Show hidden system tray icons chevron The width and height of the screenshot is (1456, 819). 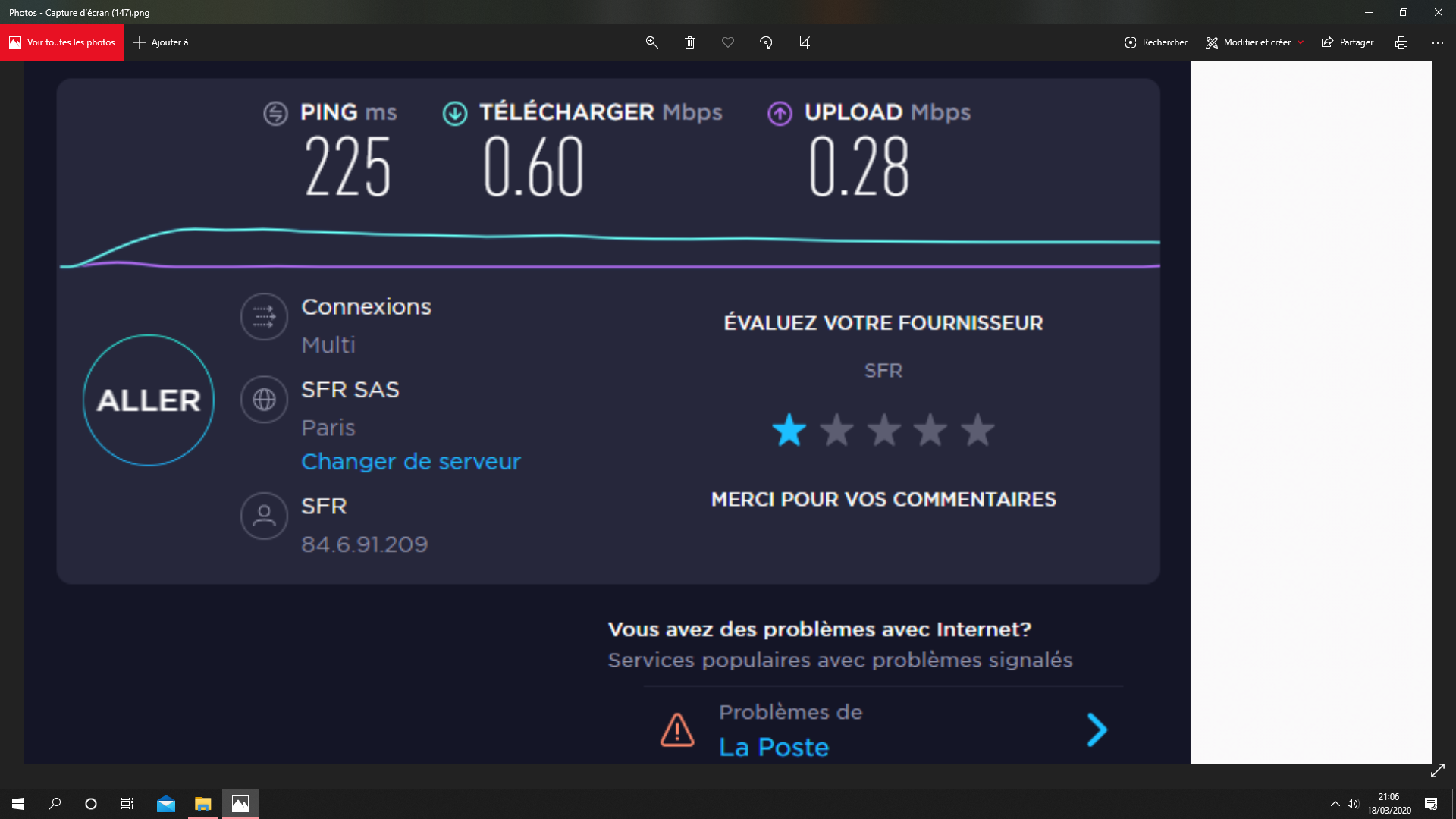coord(1335,804)
